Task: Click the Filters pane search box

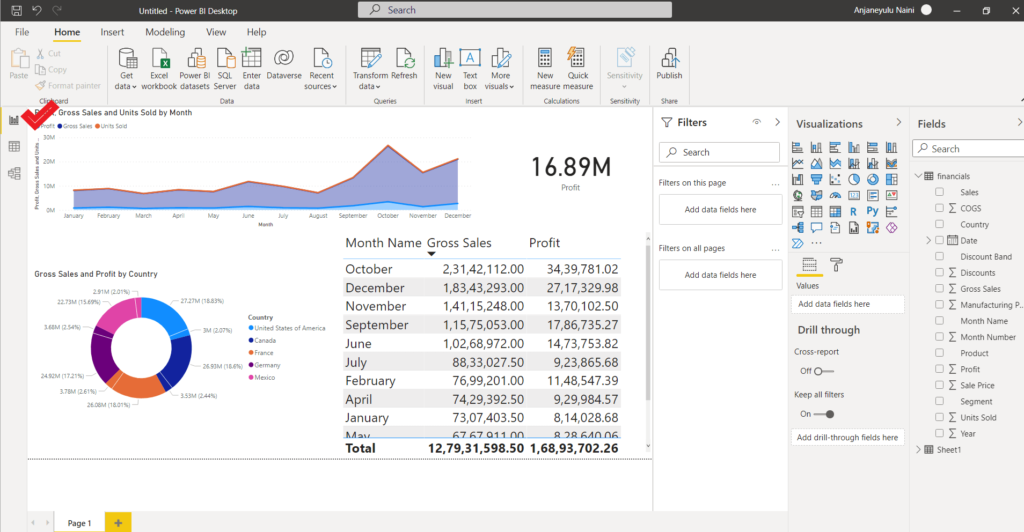Action: click(x=719, y=152)
